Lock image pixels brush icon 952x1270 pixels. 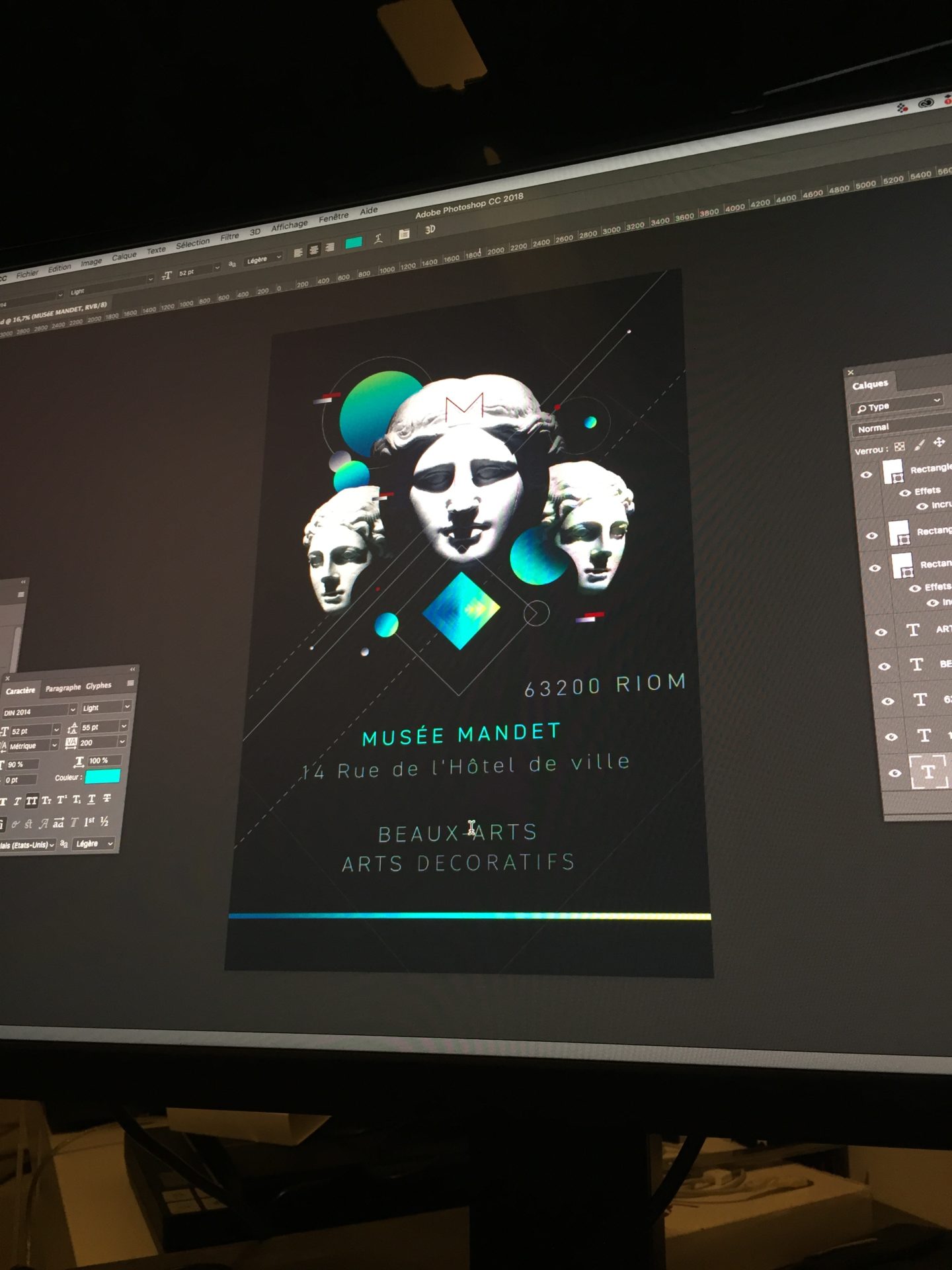[x=919, y=445]
